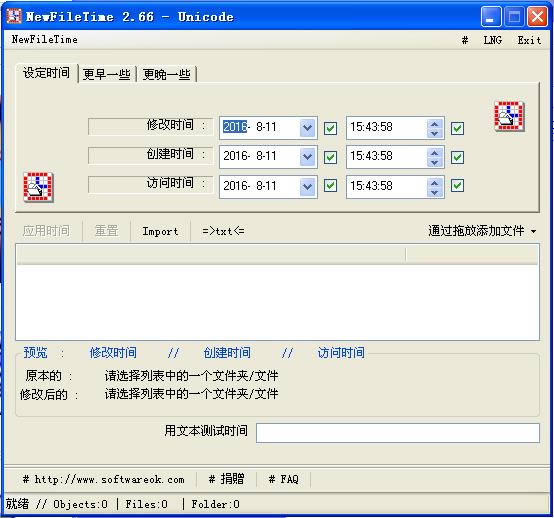
Task: Click the 创建时间 label button
Action: [151, 155]
